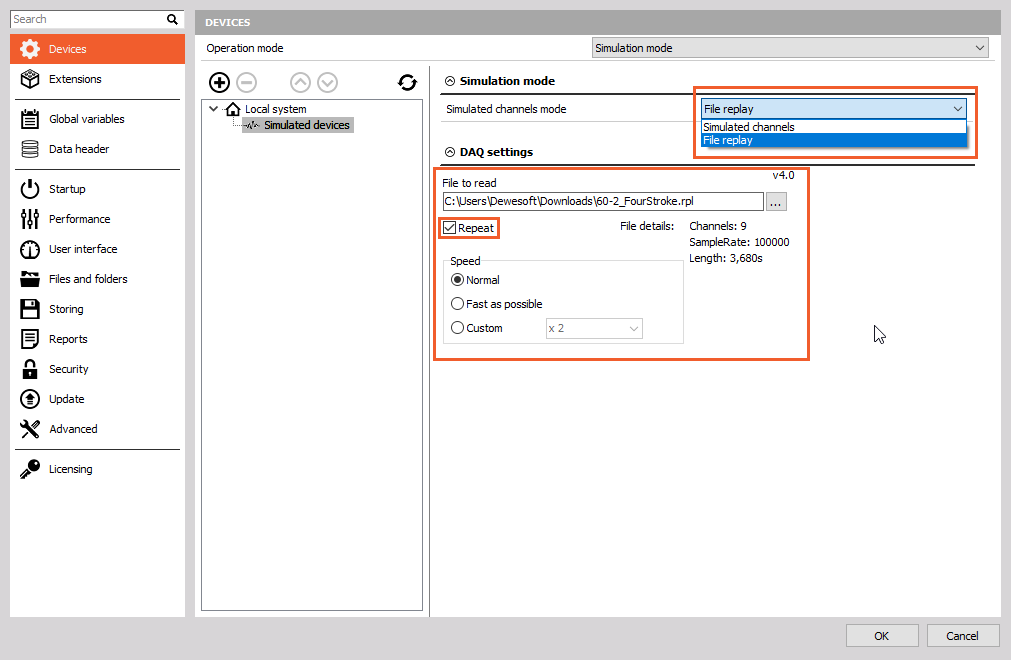Open Update settings
This screenshot has height=660, width=1011.
[x=97, y=399]
